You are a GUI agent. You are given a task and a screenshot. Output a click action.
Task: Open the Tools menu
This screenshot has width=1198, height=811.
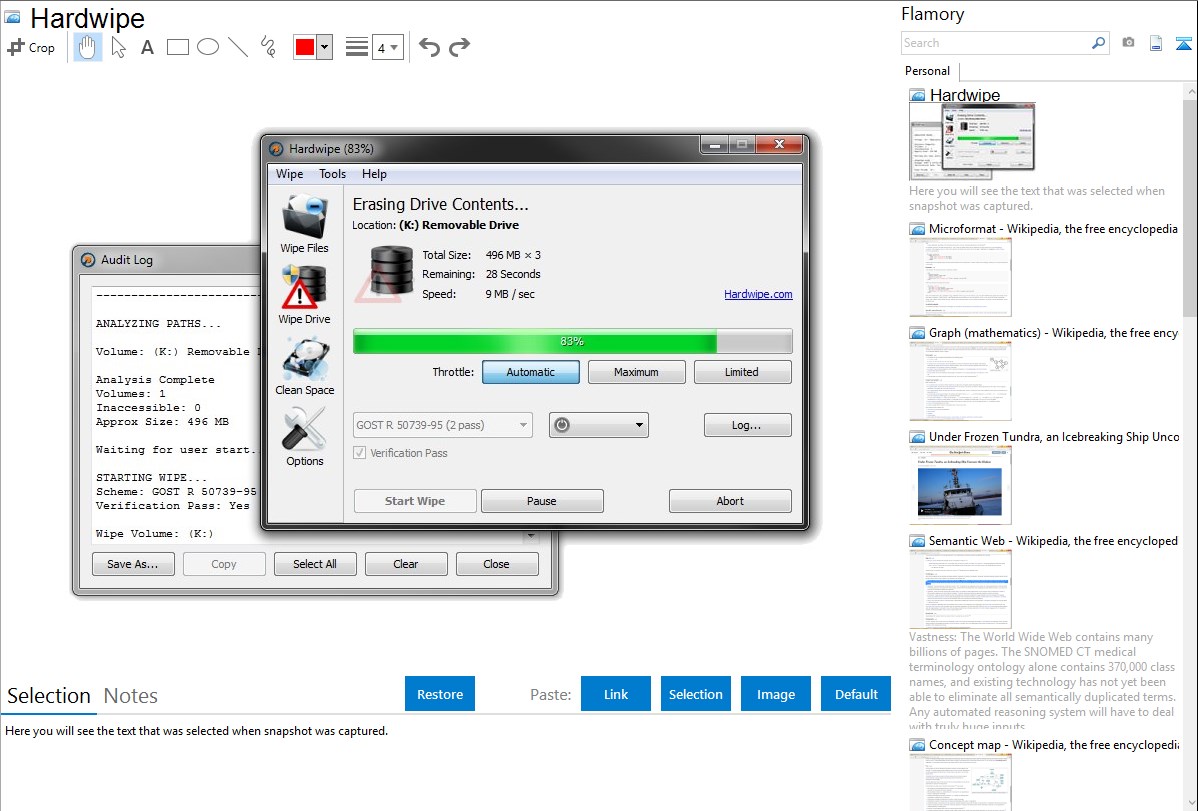pos(332,174)
